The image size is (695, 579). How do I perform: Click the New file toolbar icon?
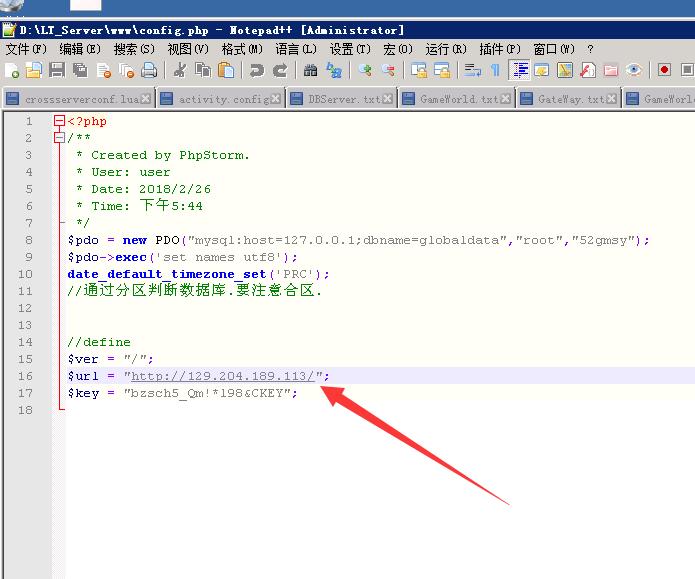11,70
